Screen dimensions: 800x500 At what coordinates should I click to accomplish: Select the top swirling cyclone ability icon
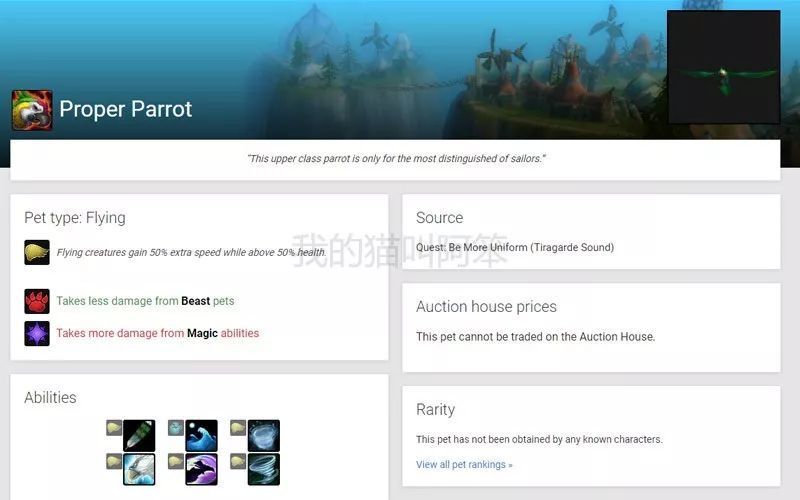[264, 435]
